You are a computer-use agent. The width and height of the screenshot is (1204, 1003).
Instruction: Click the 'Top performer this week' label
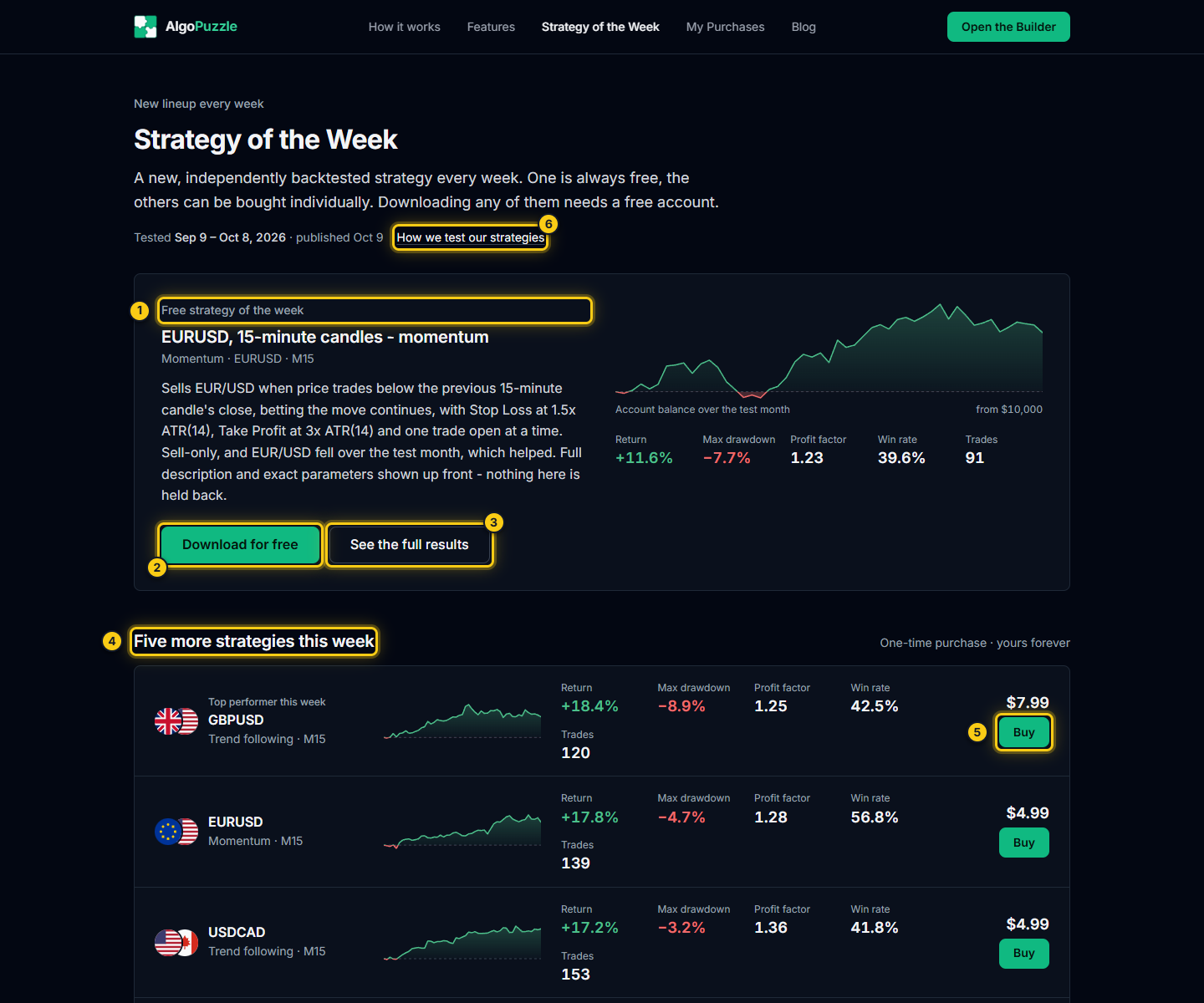pos(267,702)
